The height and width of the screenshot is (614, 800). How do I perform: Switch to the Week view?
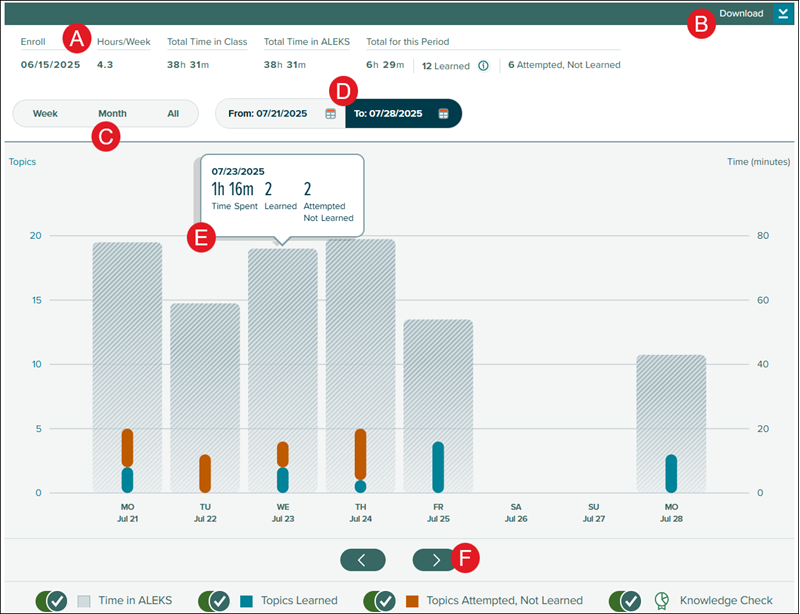pyautogui.click(x=45, y=114)
